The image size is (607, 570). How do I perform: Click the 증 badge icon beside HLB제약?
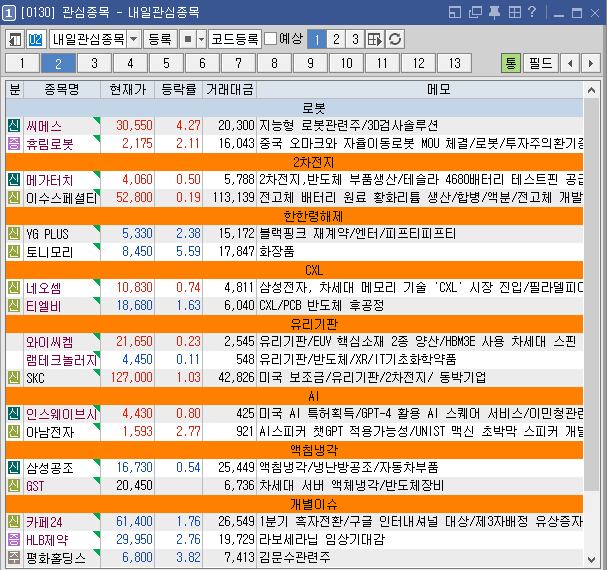coord(14,540)
